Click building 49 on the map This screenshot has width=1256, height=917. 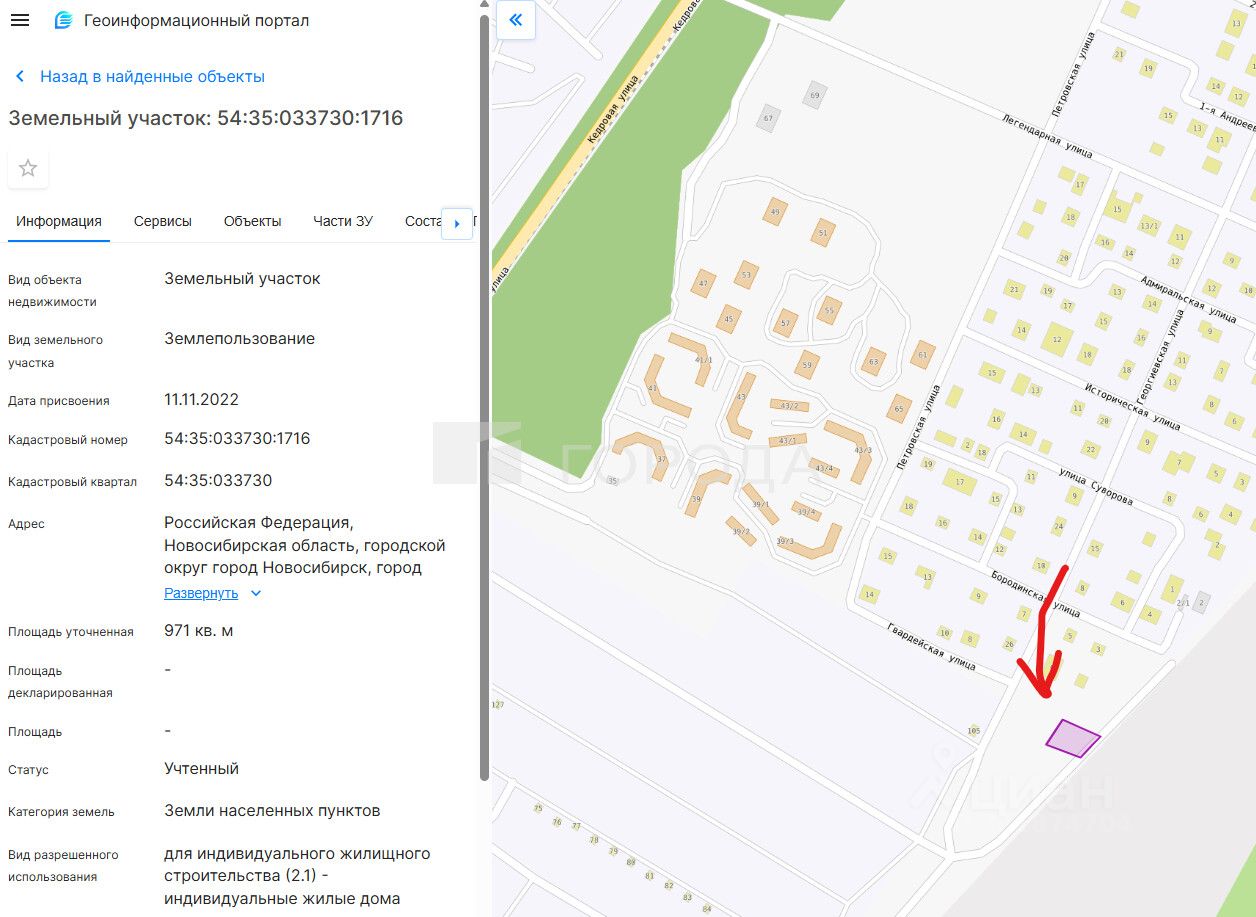774,212
